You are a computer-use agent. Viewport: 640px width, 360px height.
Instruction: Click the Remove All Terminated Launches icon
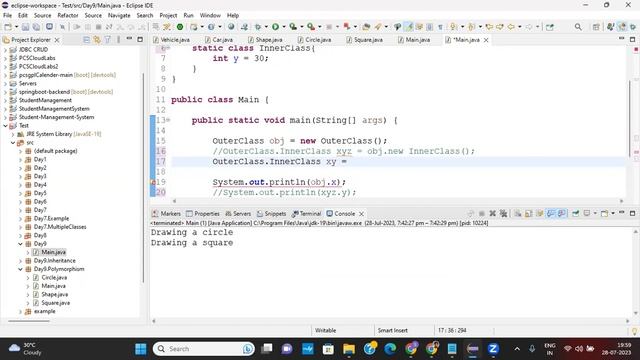(504, 213)
